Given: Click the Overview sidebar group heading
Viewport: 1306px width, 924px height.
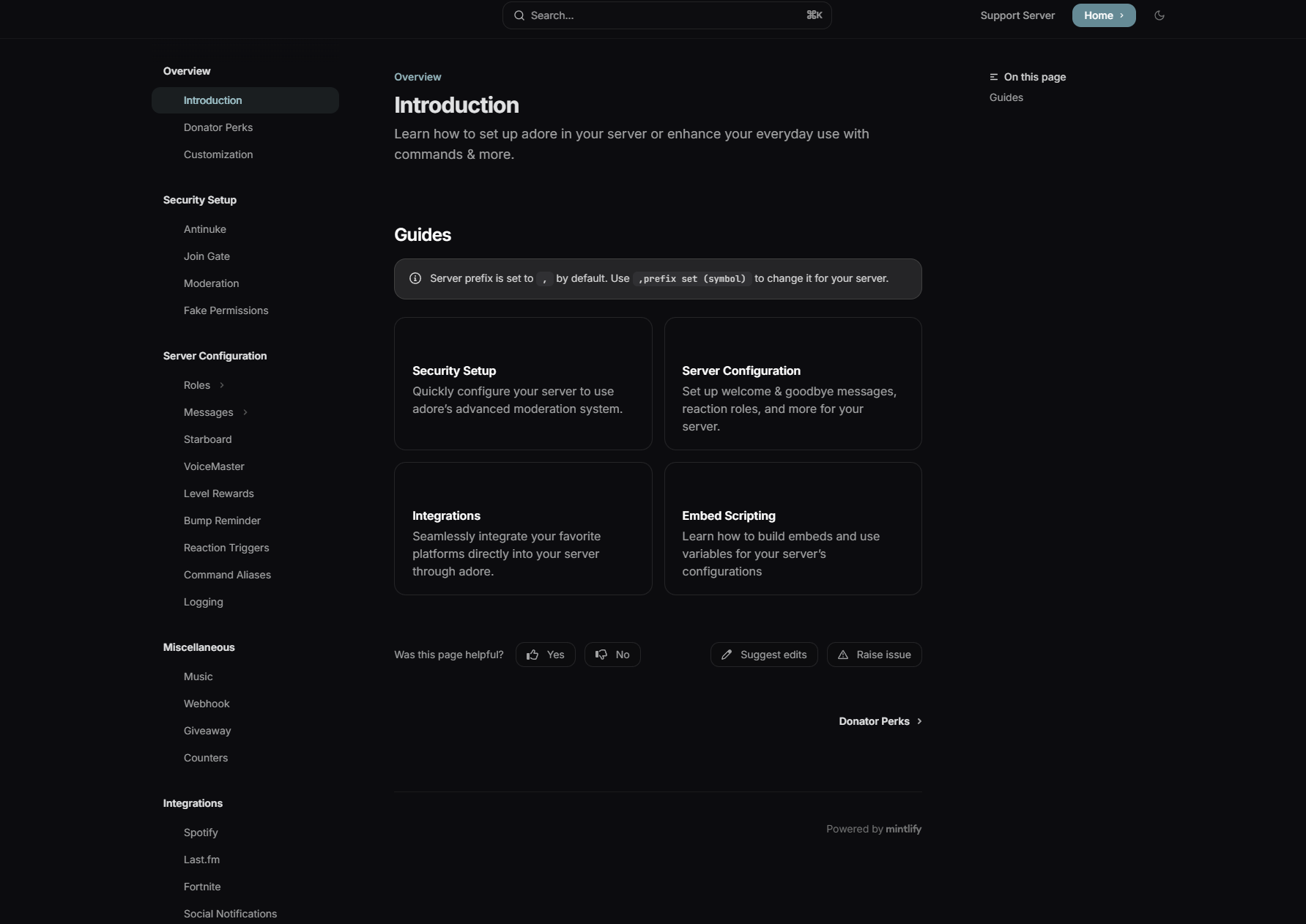Looking at the screenshot, I should pos(187,71).
